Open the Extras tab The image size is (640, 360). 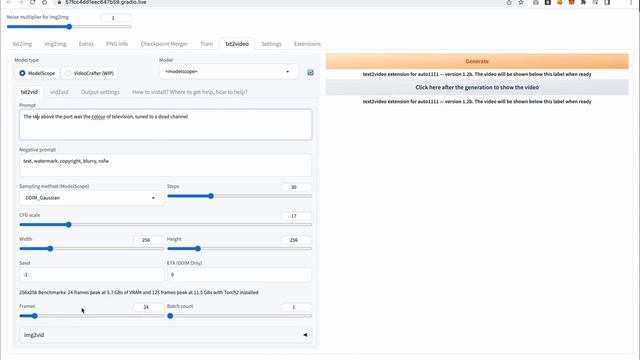(86, 44)
